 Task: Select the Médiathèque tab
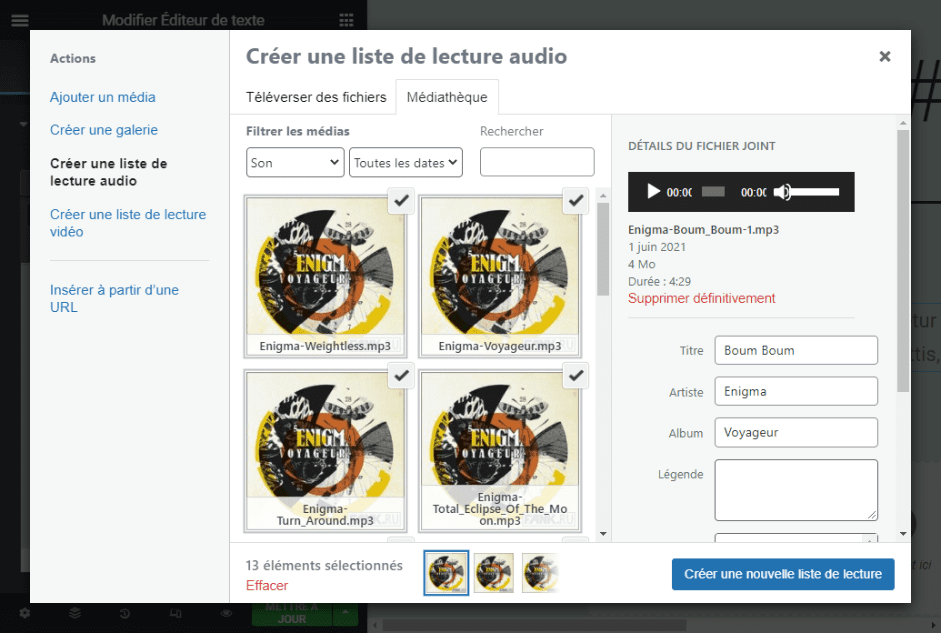click(x=446, y=96)
